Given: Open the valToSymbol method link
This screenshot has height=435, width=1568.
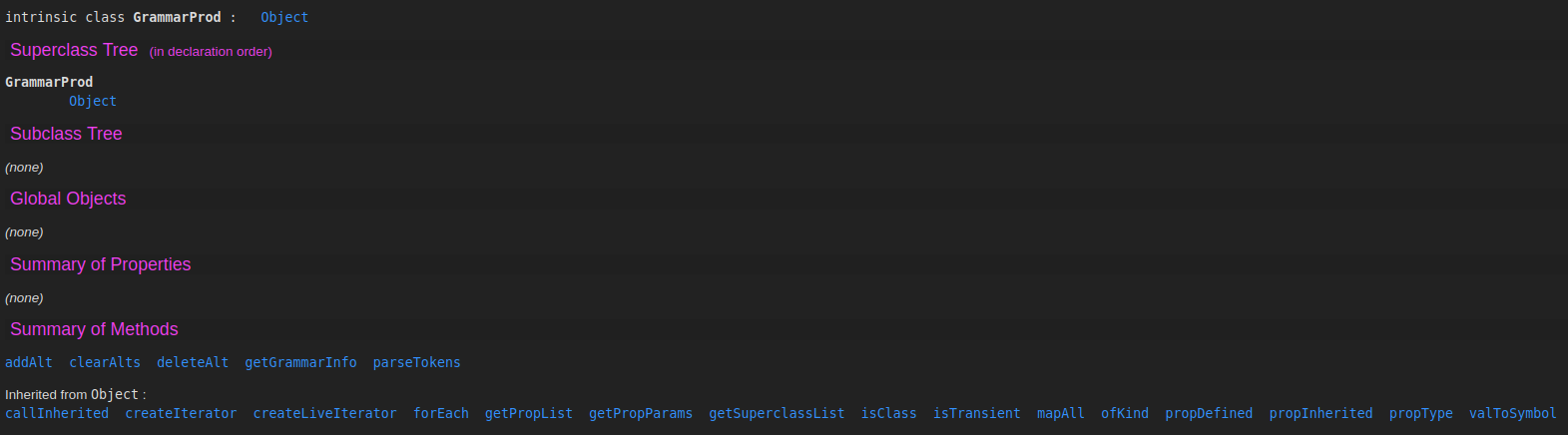Looking at the screenshot, I should point(1513,413).
